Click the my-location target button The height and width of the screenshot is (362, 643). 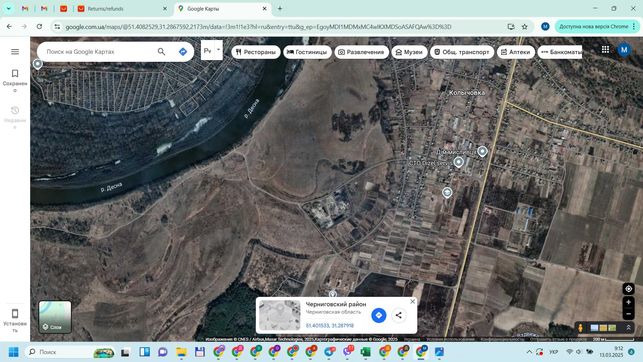click(x=628, y=289)
